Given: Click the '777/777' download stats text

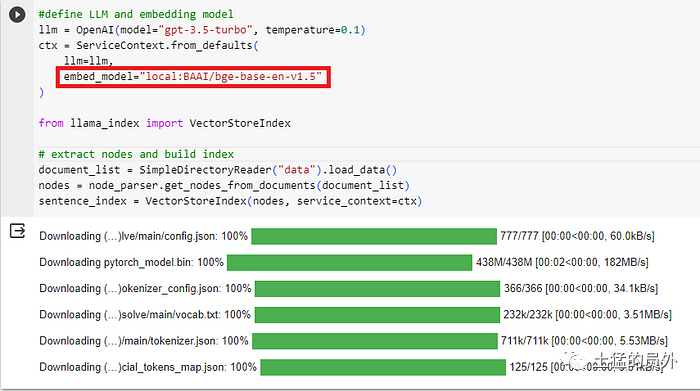Looking at the screenshot, I should tap(577, 236).
